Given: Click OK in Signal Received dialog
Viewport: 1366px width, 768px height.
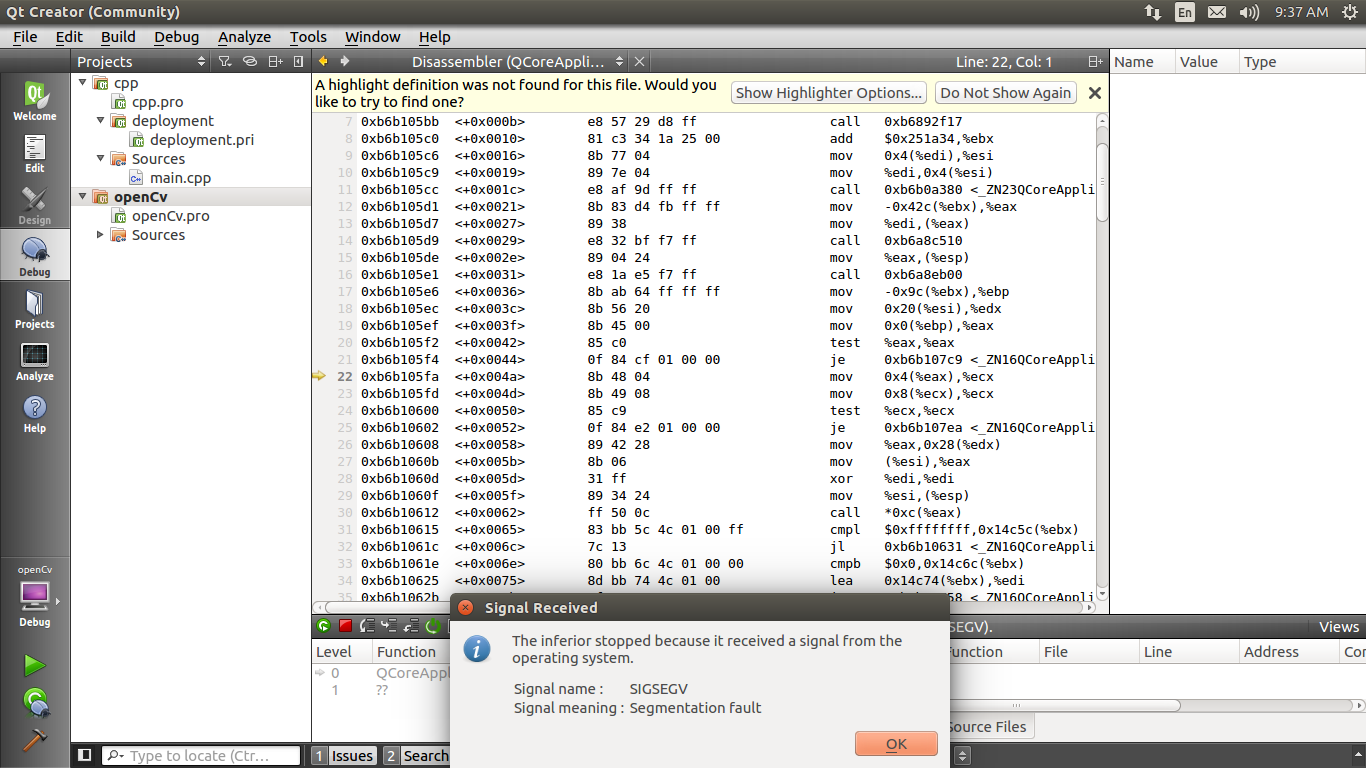Looking at the screenshot, I should [896, 743].
